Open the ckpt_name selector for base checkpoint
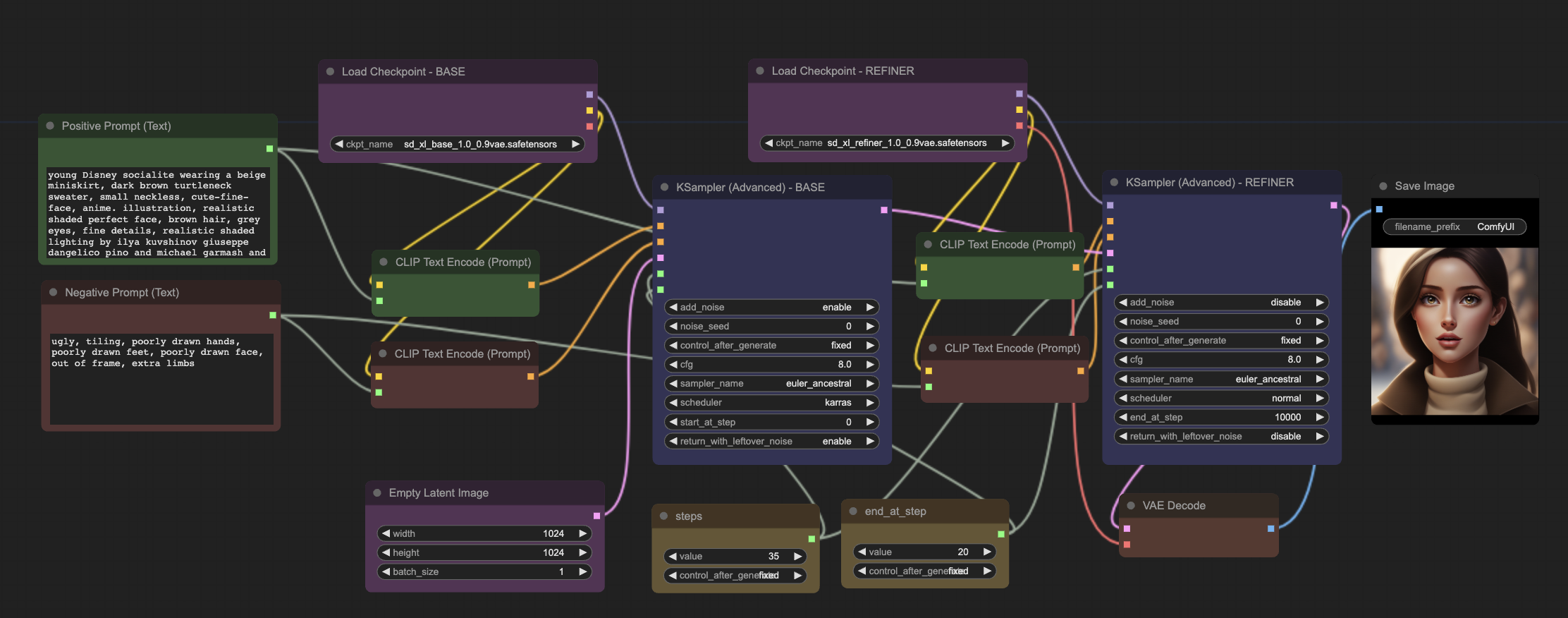 coord(458,144)
